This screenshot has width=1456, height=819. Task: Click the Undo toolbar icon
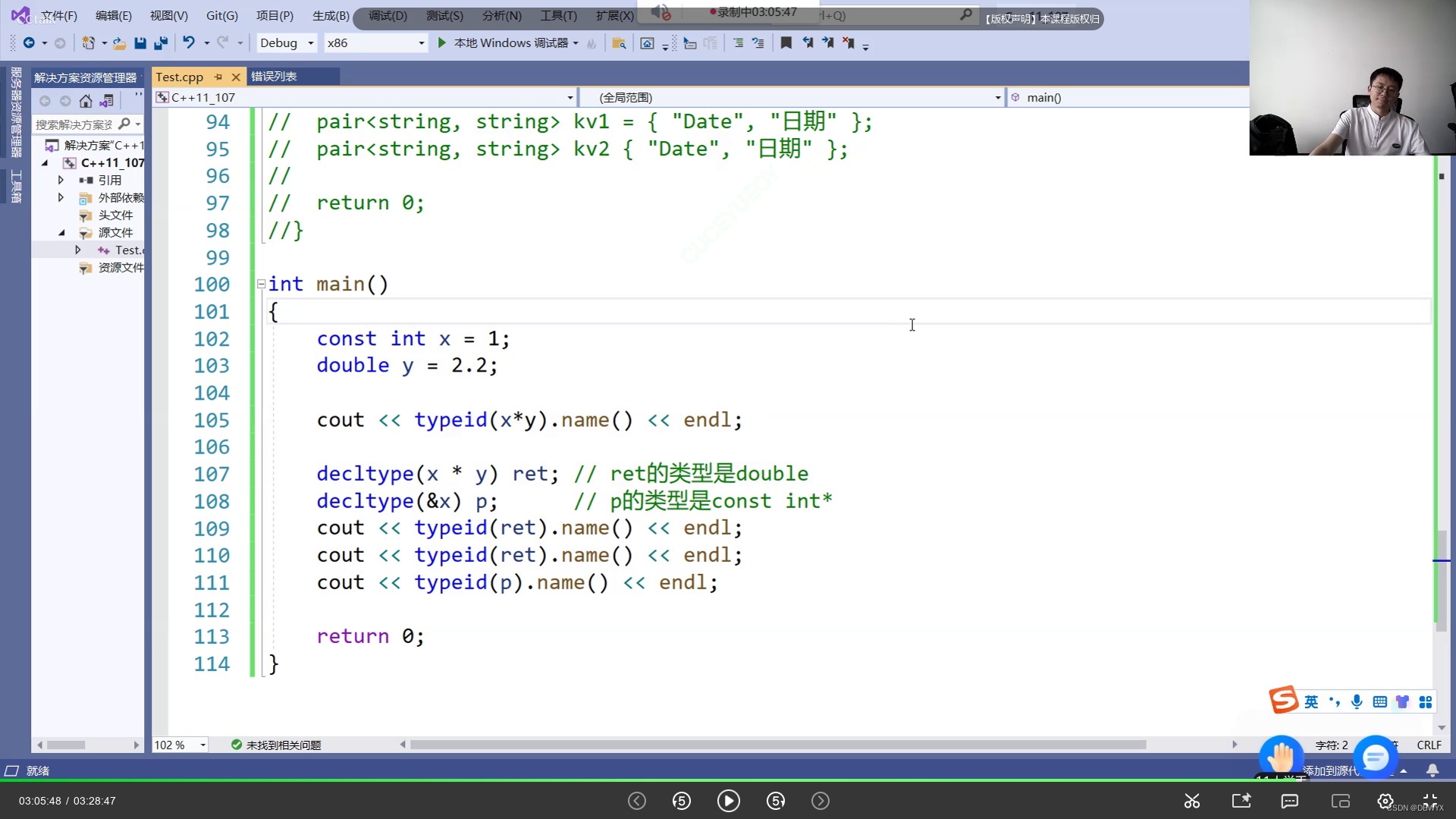[x=190, y=43]
